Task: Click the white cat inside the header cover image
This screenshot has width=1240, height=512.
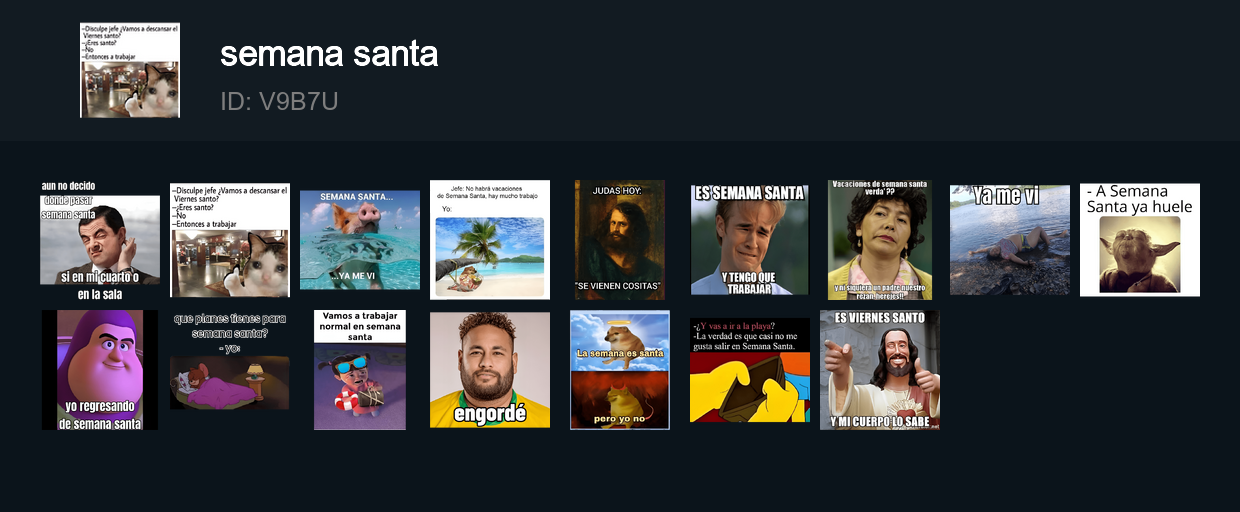Action: point(154,90)
